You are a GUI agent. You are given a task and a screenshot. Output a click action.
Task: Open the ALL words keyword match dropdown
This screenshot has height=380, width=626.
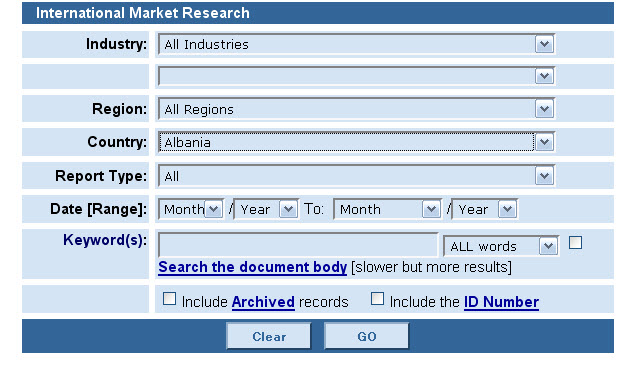(501, 246)
